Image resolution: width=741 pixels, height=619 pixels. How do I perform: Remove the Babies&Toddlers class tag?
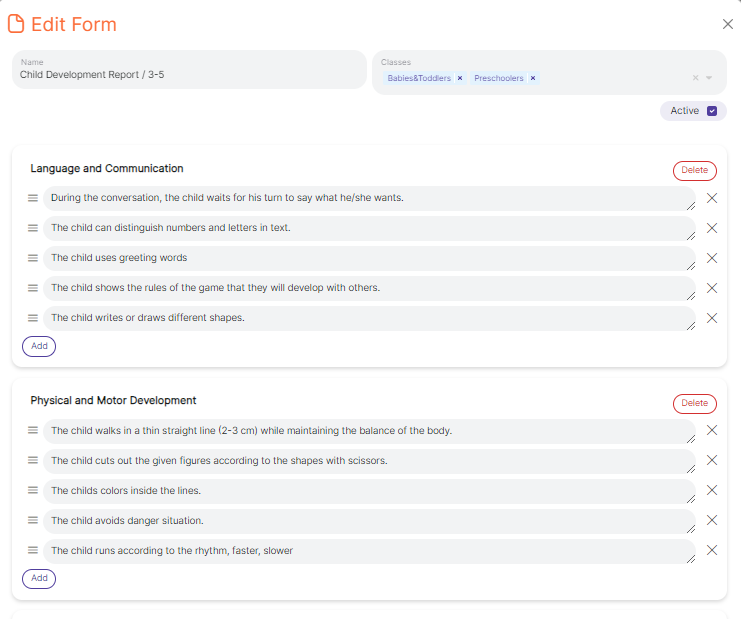(x=460, y=78)
